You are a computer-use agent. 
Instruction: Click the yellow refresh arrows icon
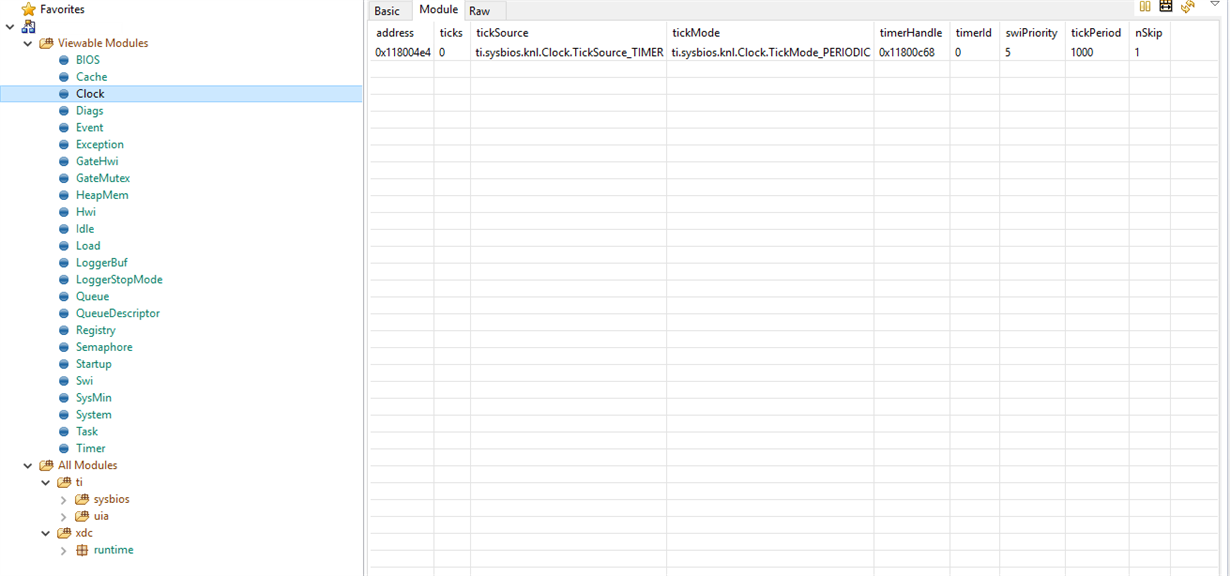[1188, 6]
